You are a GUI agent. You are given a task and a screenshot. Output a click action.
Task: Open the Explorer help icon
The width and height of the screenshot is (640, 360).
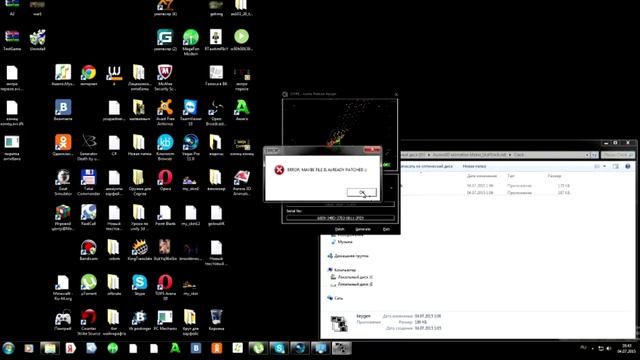(628, 167)
